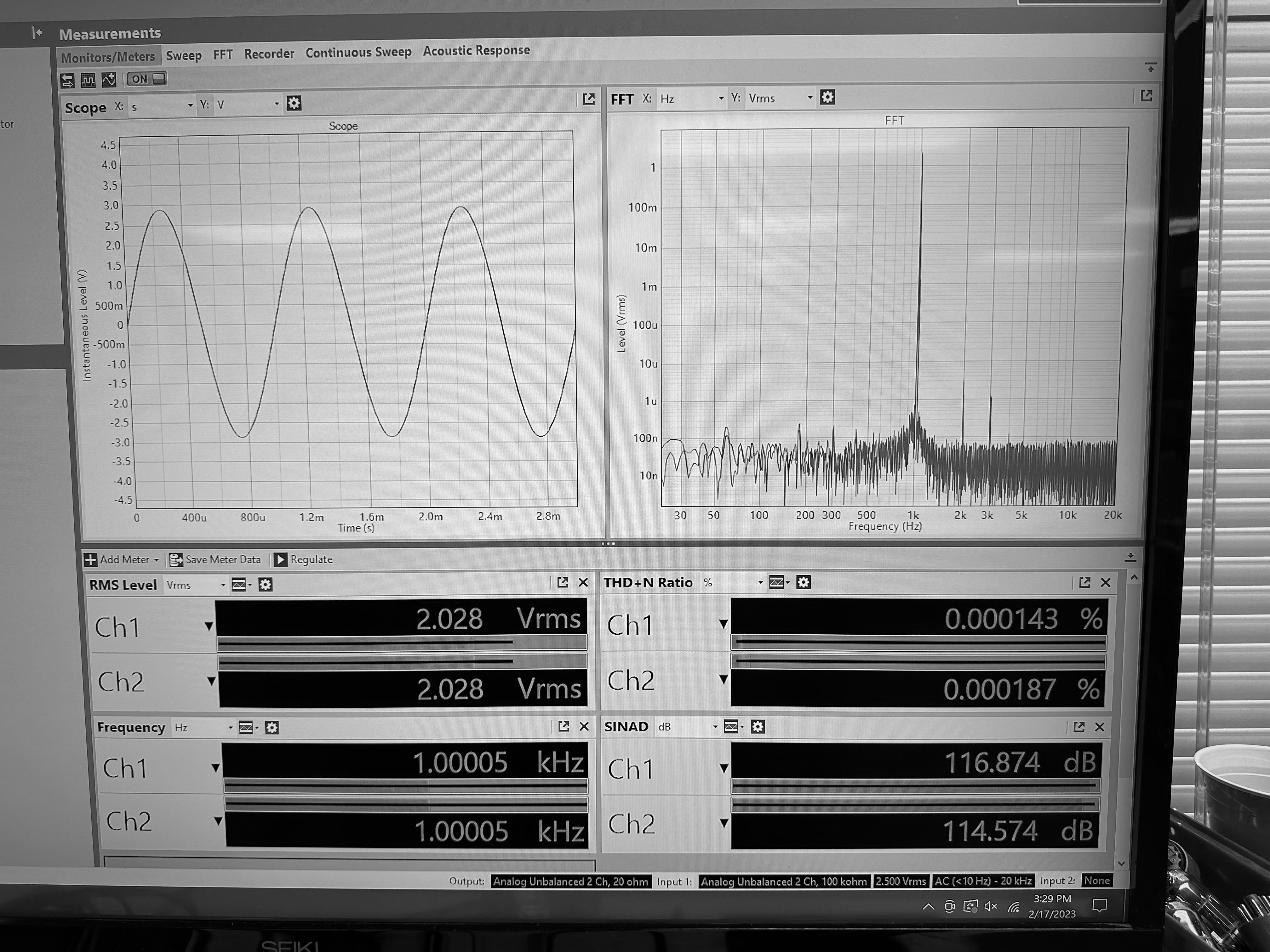The height and width of the screenshot is (952, 1270).
Task: Click the meters pane vertical scrollbar down arrow
Action: point(1122,863)
